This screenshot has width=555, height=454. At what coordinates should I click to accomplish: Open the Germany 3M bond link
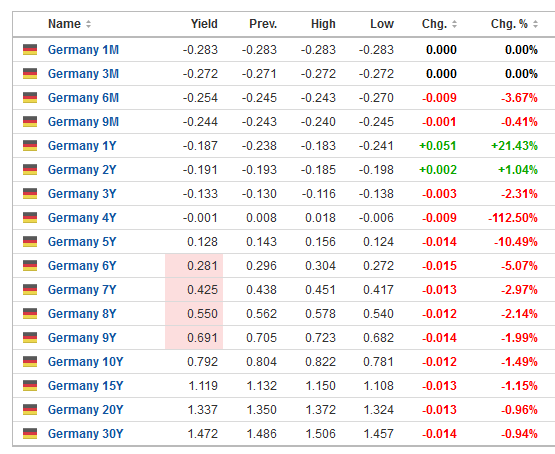(x=83, y=74)
